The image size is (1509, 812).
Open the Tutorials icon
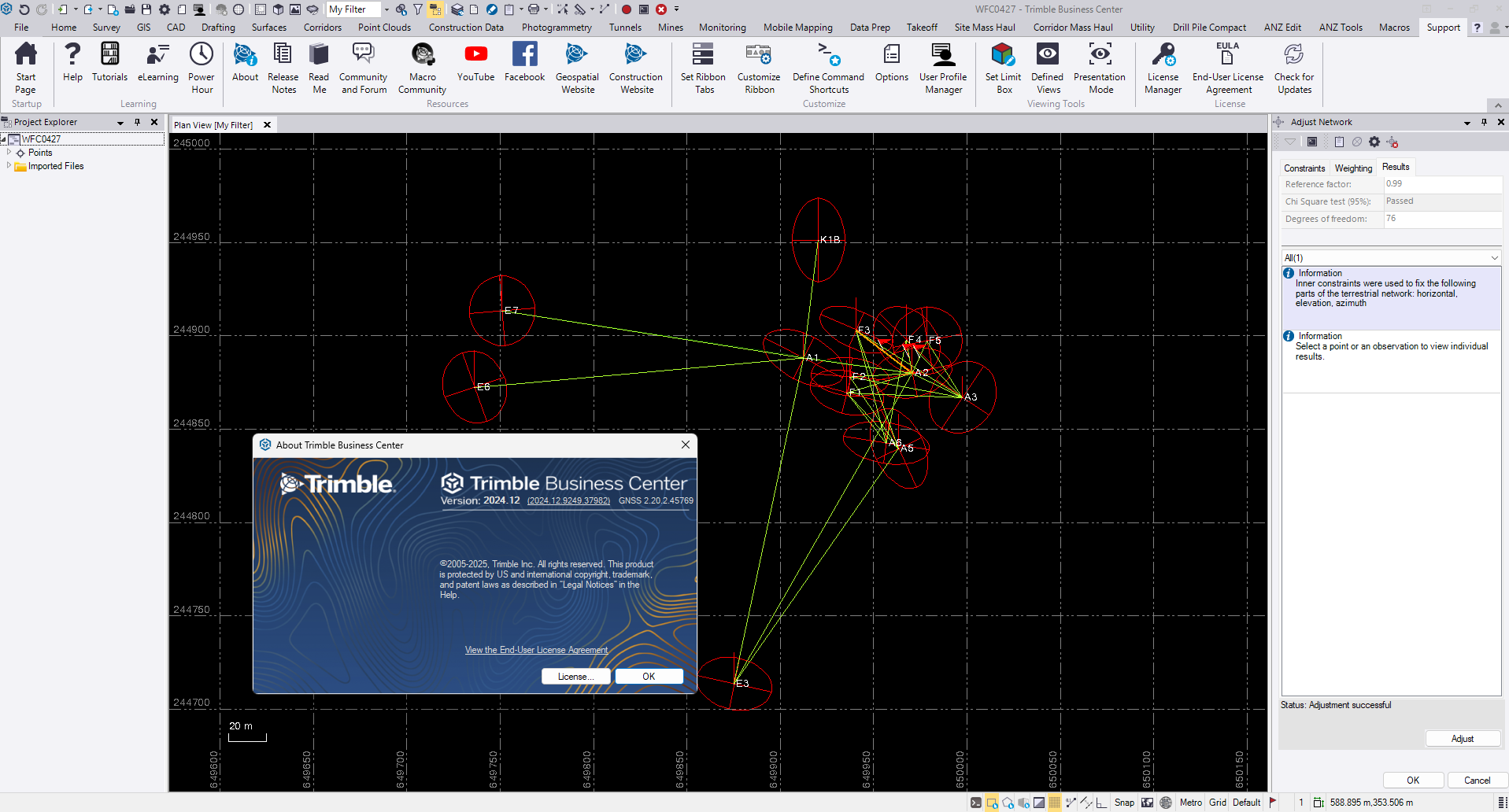pos(109,62)
